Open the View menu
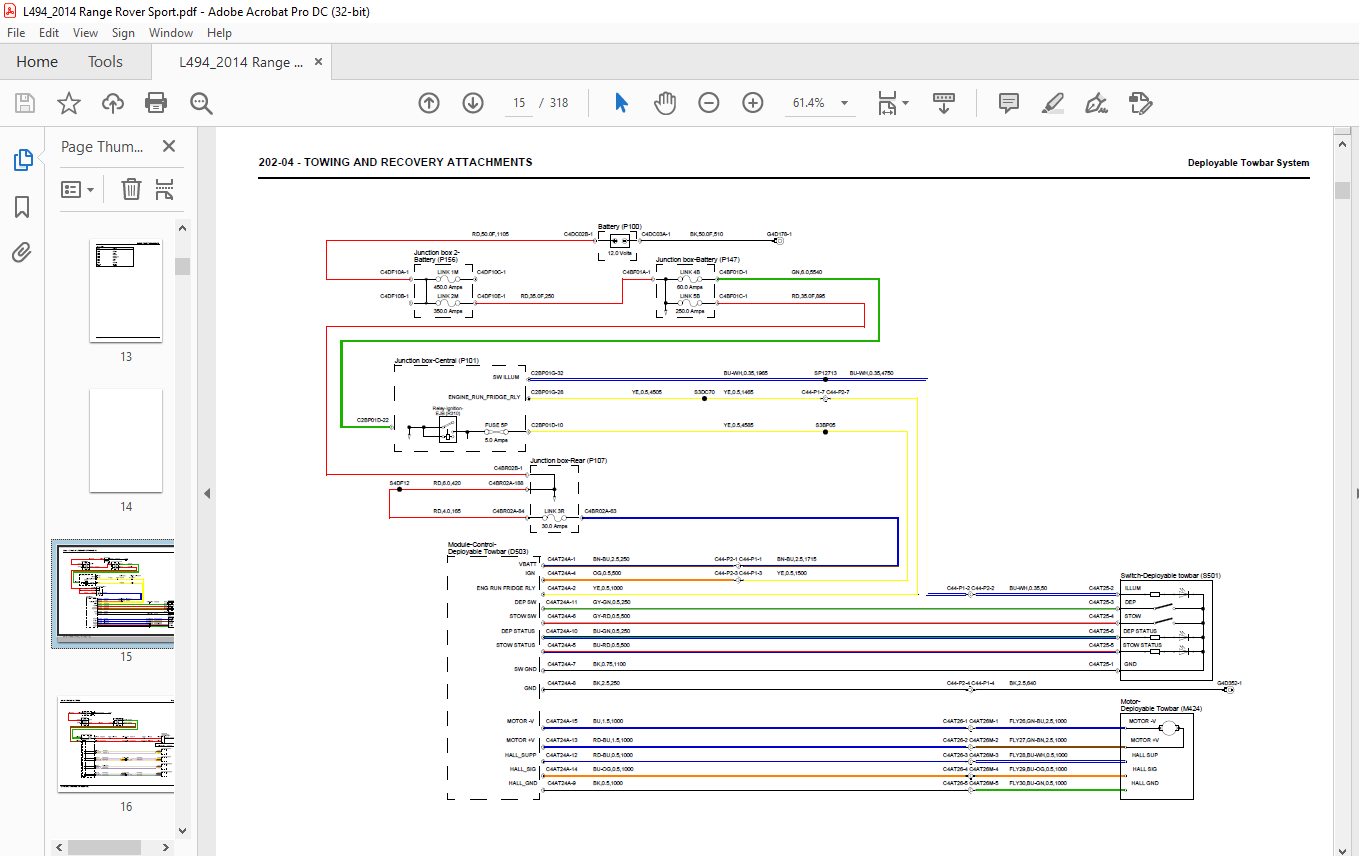Viewport: 1359px width, 856px height. (x=86, y=33)
